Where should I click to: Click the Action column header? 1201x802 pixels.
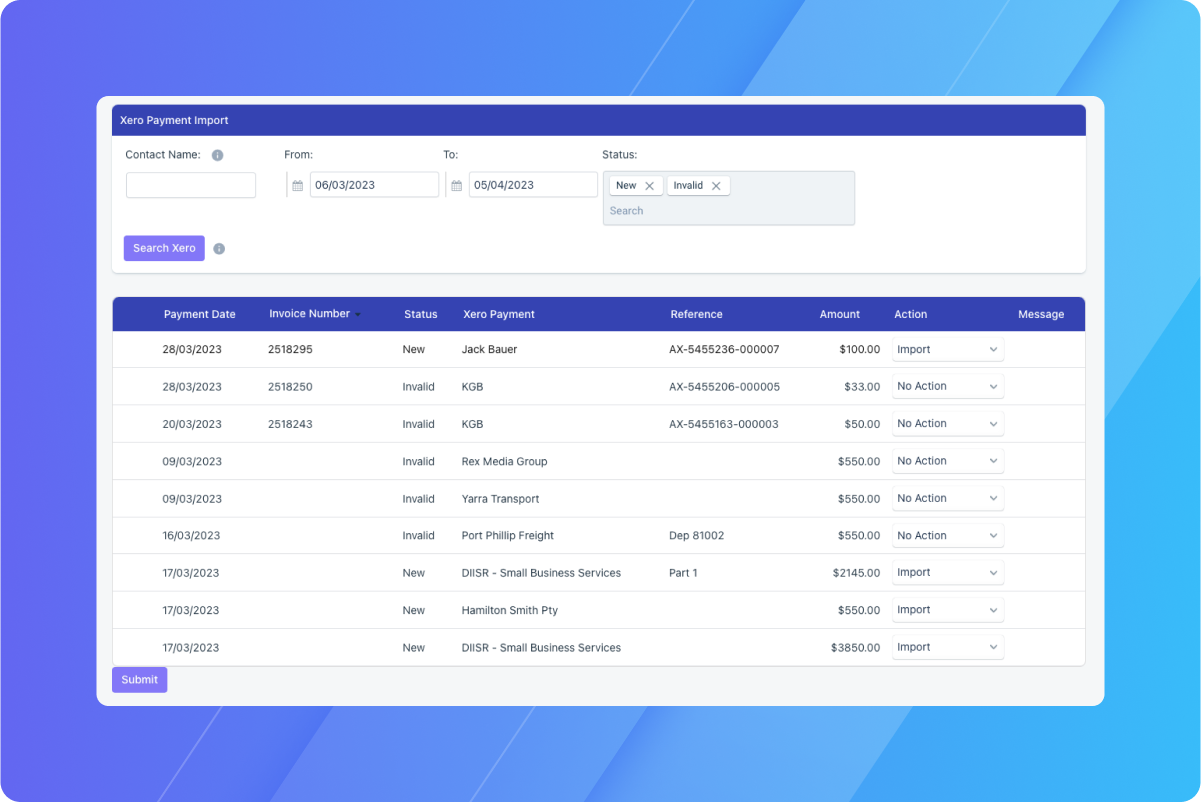pyautogui.click(x=911, y=314)
